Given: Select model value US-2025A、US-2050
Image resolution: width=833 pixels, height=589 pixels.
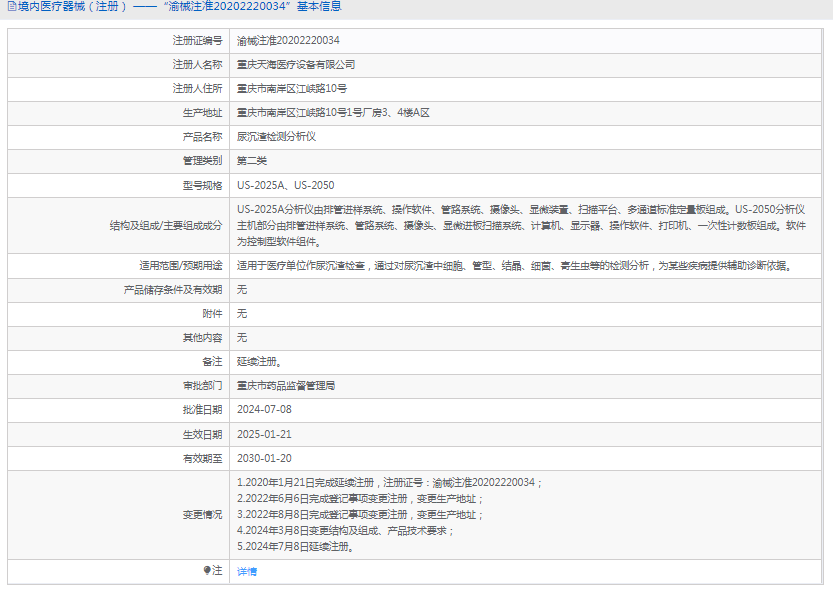Looking at the screenshot, I should pos(286,185).
